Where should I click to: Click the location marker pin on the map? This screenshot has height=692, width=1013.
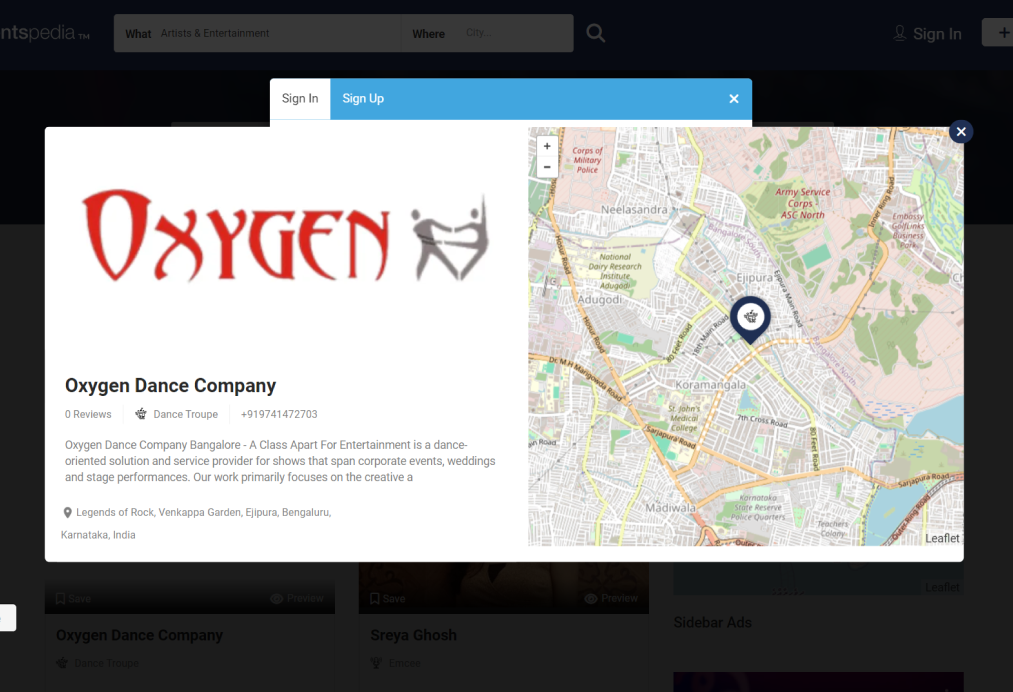click(x=750, y=318)
